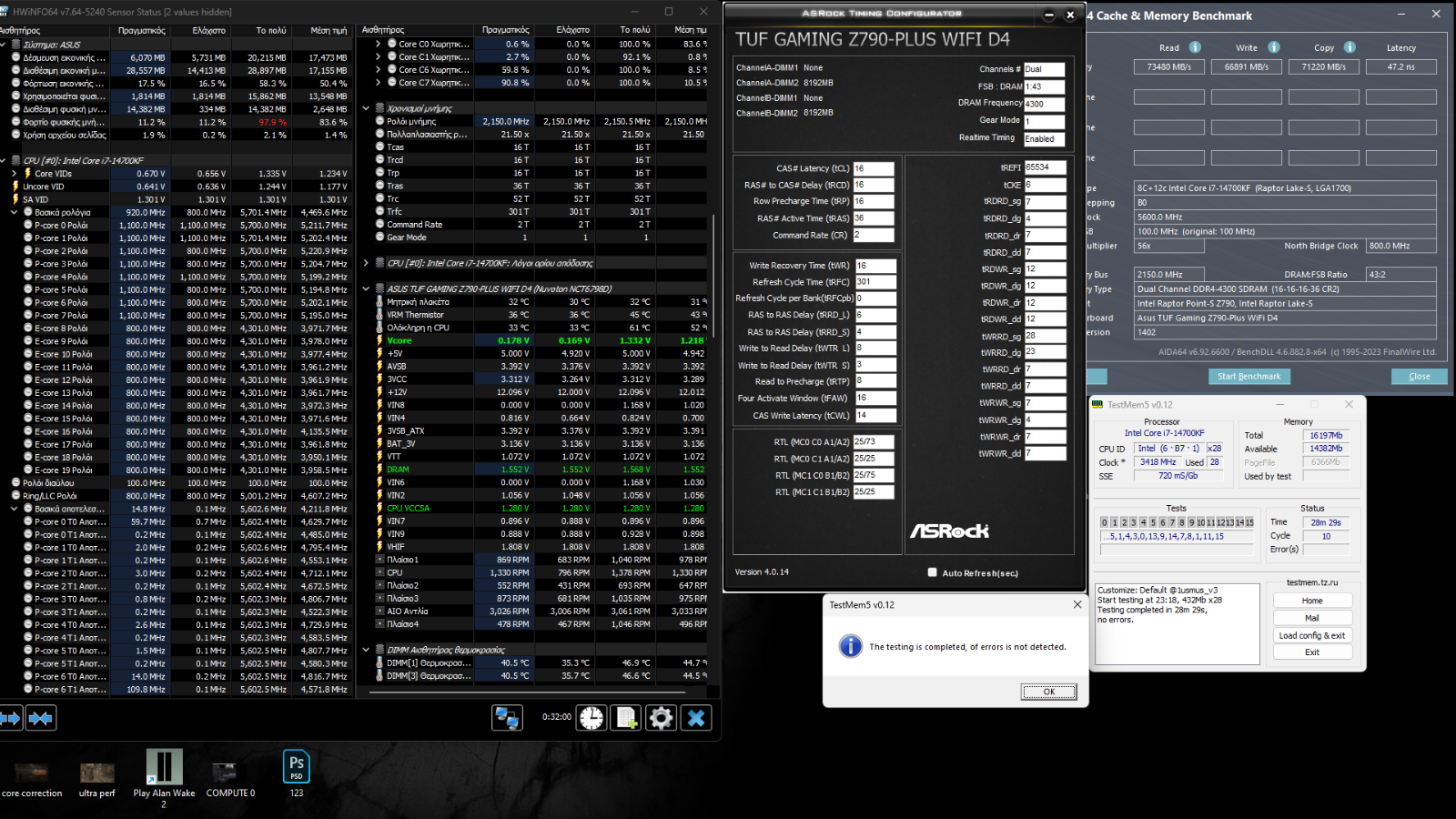Viewport: 1456px width, 819px height.
Task: Open HWiNFO remote network monitoring icon
Action: click(507, 718)
